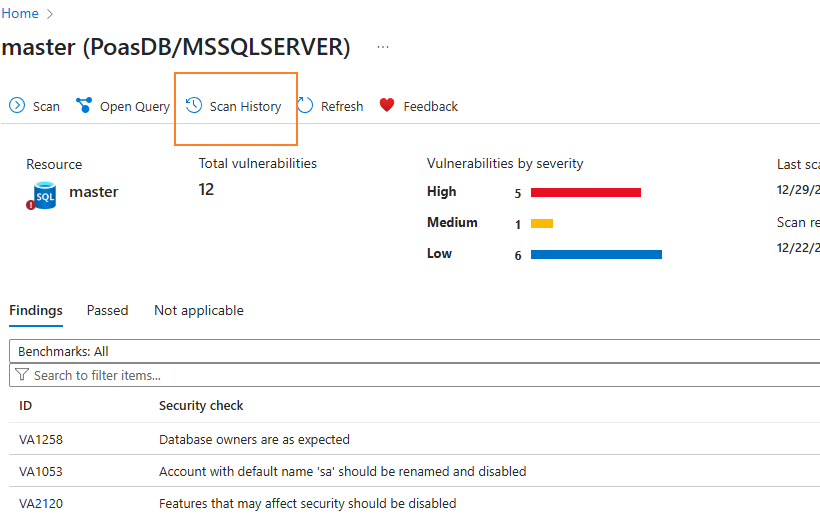Select the 'sa' account rename finding text
Viewport: 820px width, 518px height.
click(343, 471)
